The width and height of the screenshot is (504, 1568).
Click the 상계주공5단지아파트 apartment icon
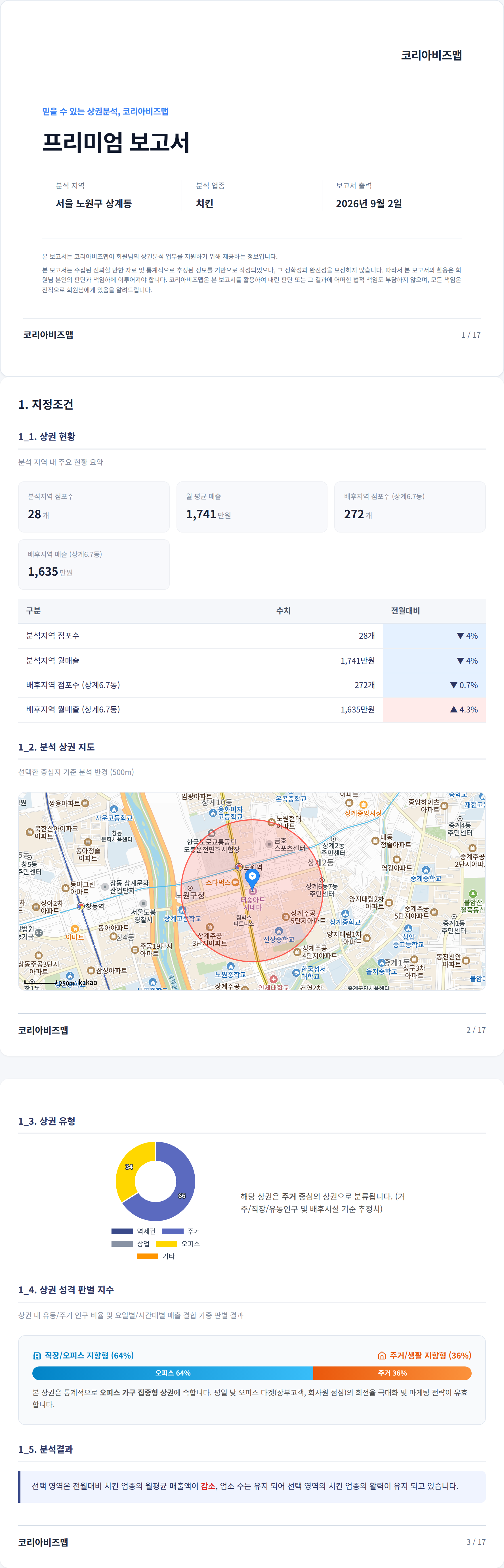click(x=285, y=917)
